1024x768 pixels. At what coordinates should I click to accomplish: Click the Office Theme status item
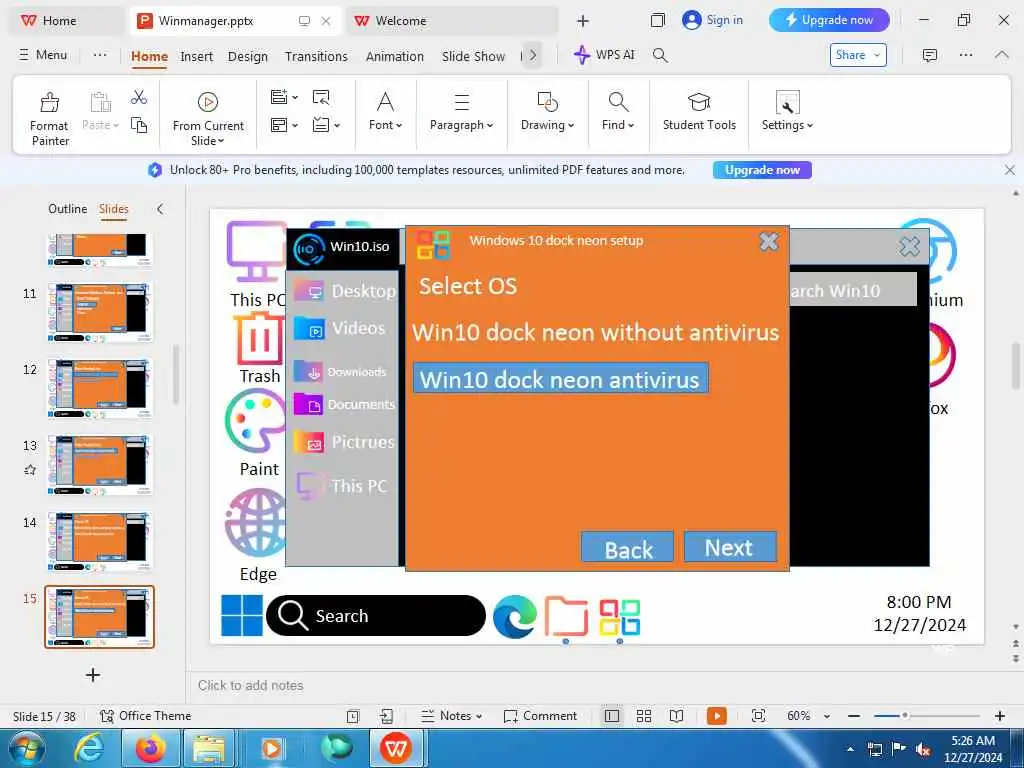point(146,716)
